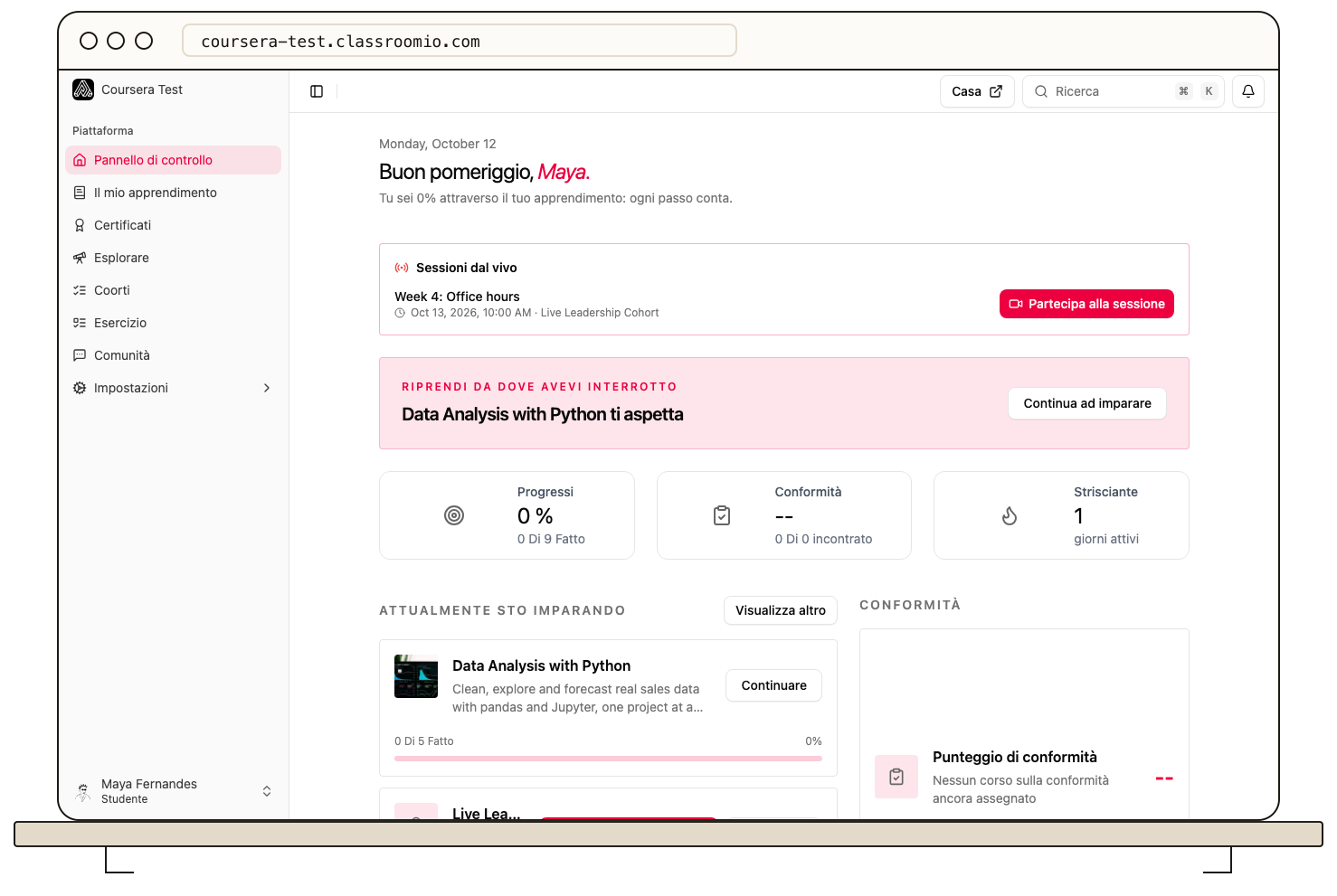Open the Certificati page
Image resolution: width=1337 pixels, height=896 pixels.
coord(174,225)
